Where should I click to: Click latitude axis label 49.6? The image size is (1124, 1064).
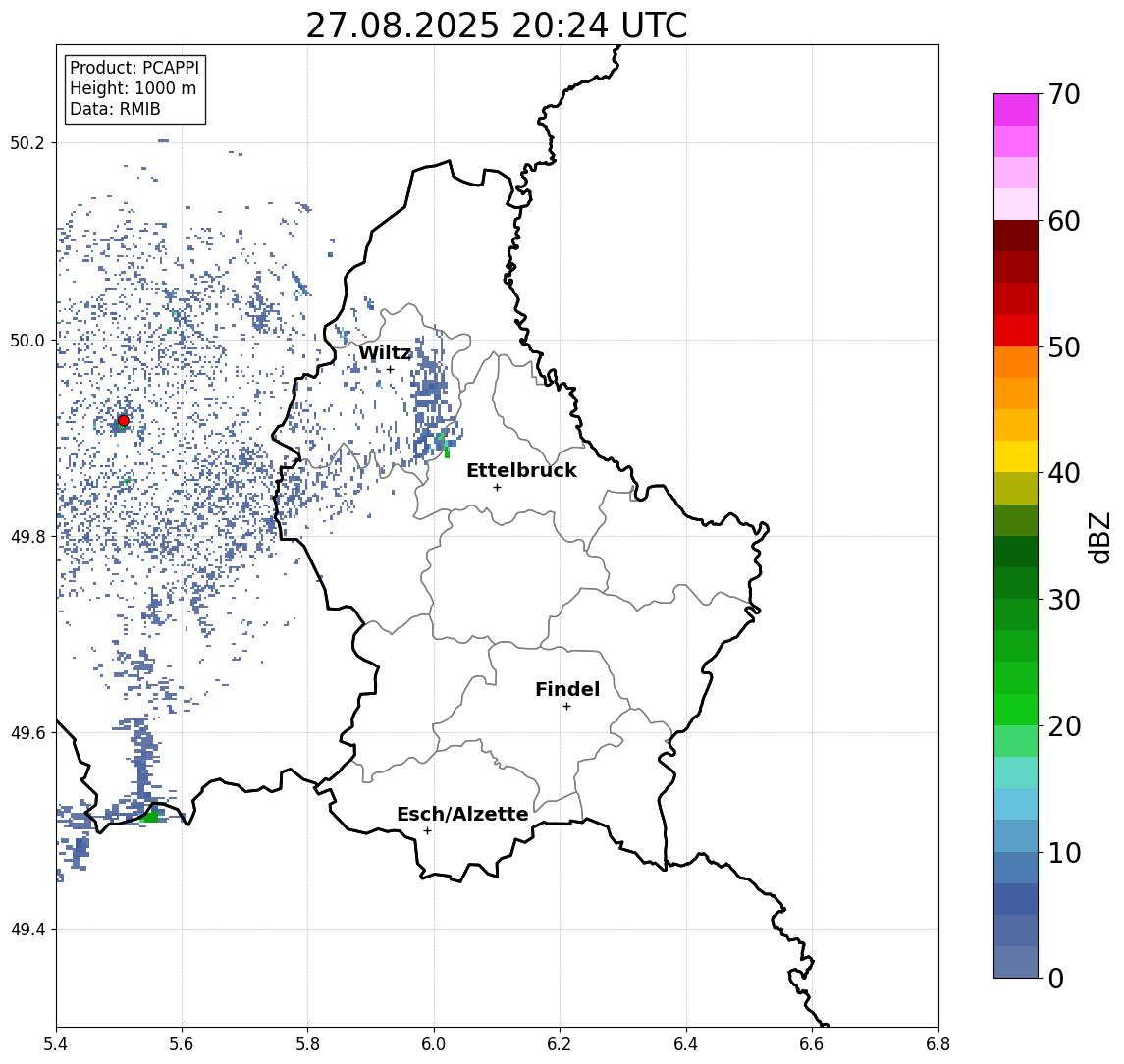[x=27, y=733]
